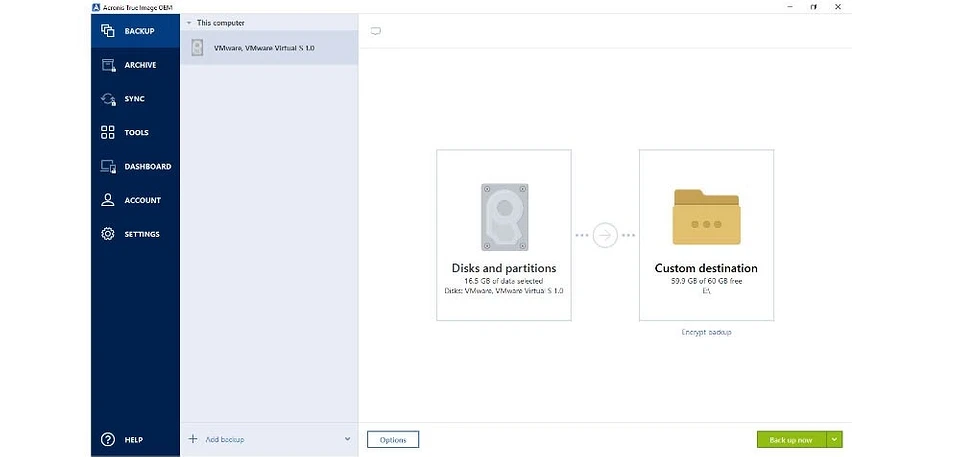
Task: Select the VMware disk icon in backup list
Action: click(197, 48)
